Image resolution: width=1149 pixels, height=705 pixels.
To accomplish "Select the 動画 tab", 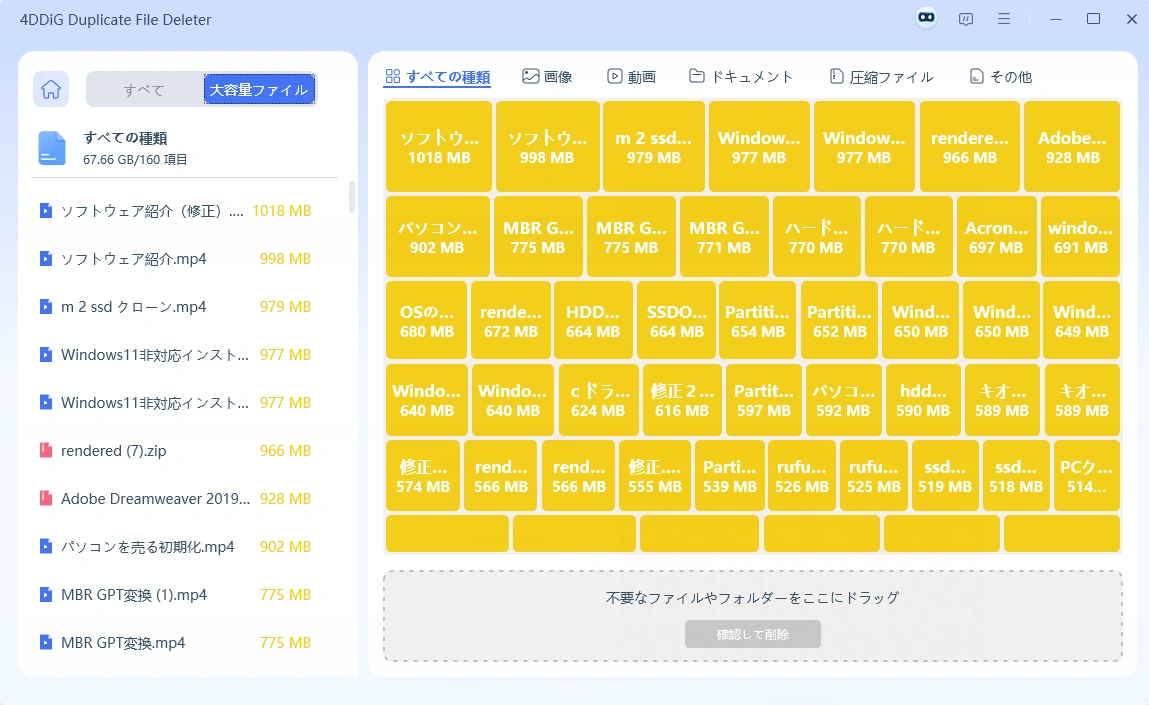I will pos(631,77).
